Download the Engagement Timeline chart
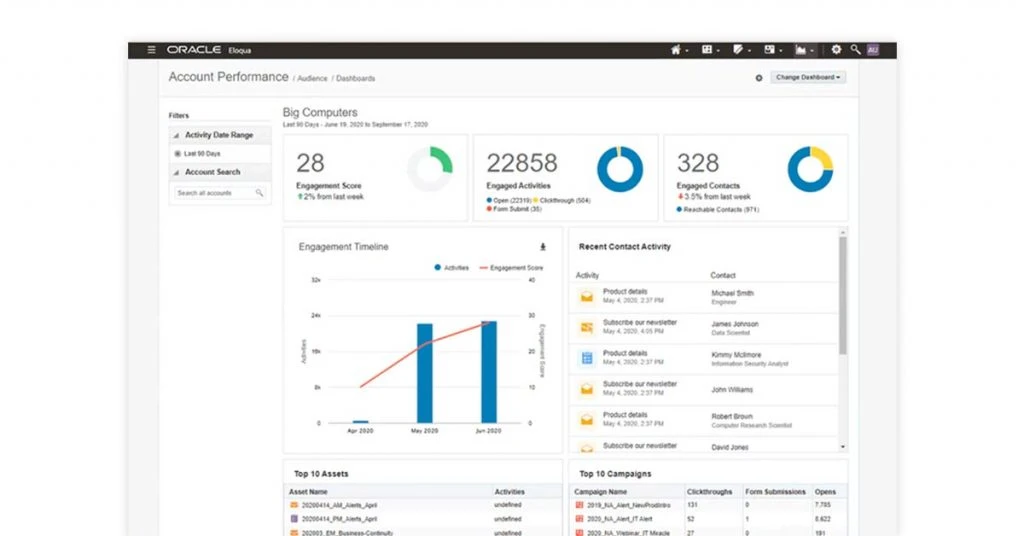1024x536 pixels. pos(543,247)
